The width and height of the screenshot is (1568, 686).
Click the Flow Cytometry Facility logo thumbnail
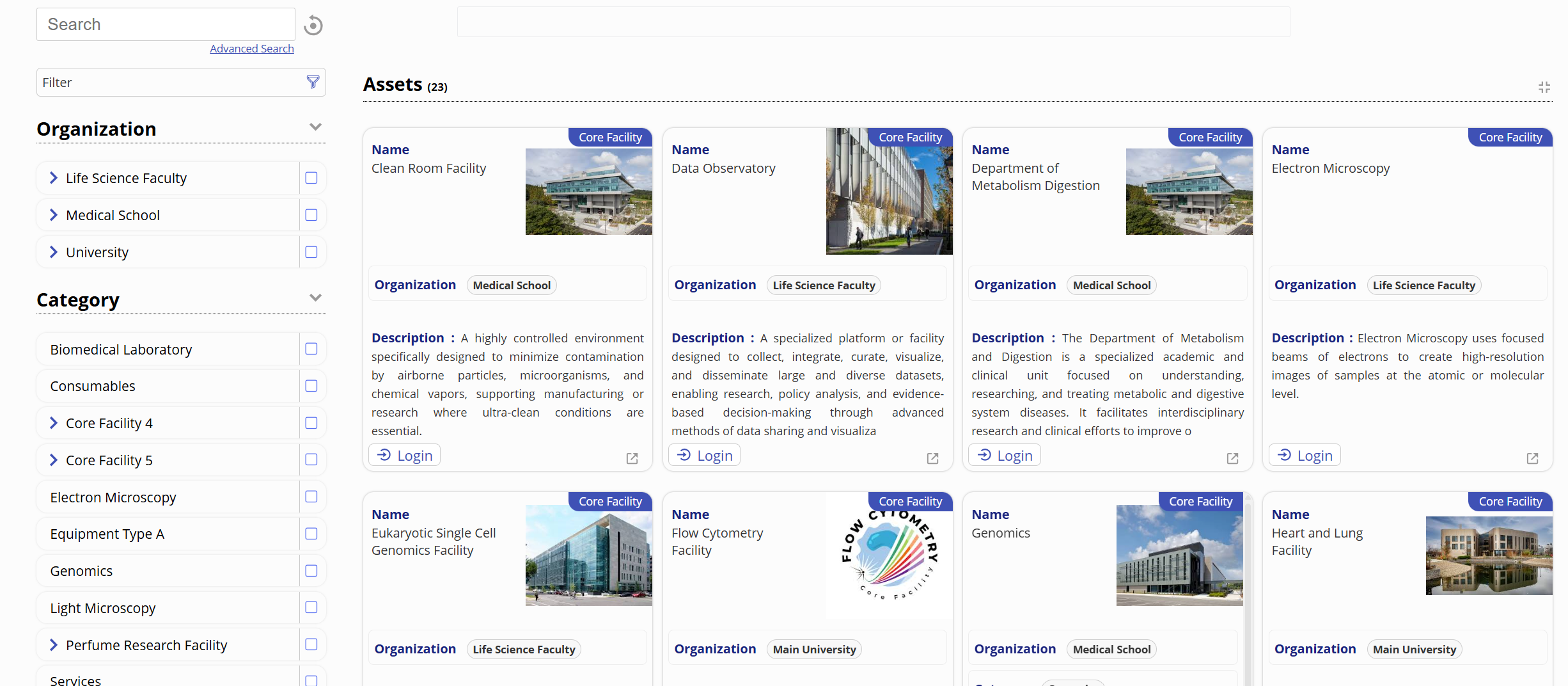point(889,555)
